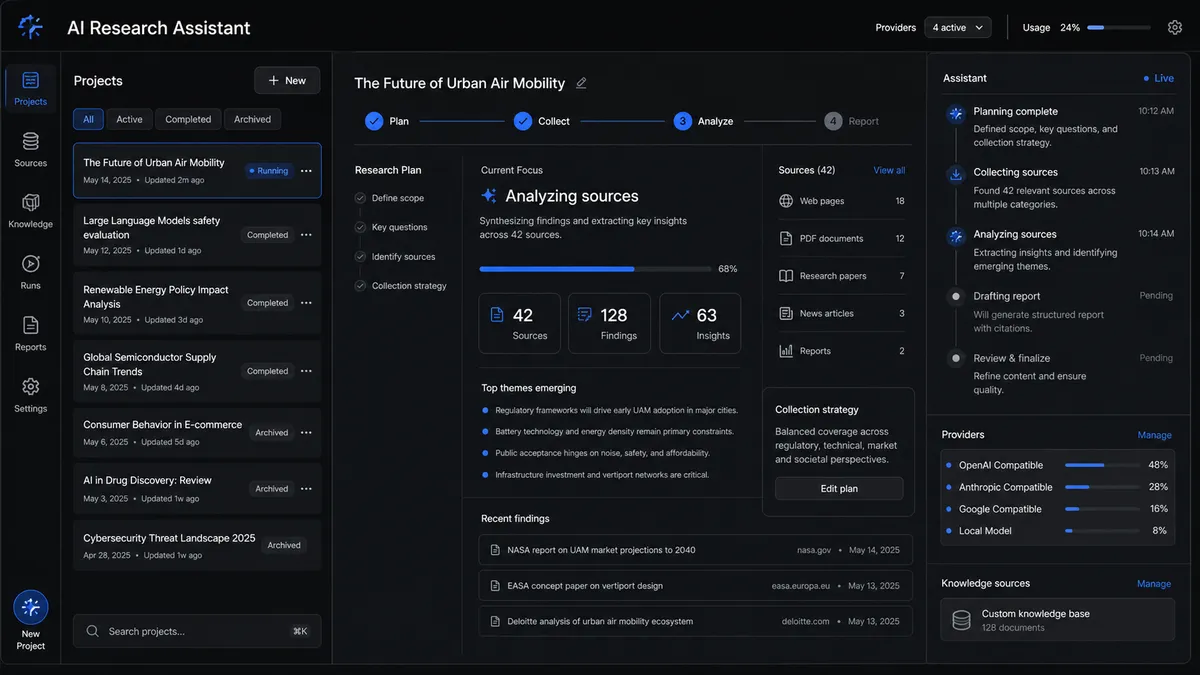Select the All projects filter tab
This screenshot has width=1200, height=675.
coord(88,119)
